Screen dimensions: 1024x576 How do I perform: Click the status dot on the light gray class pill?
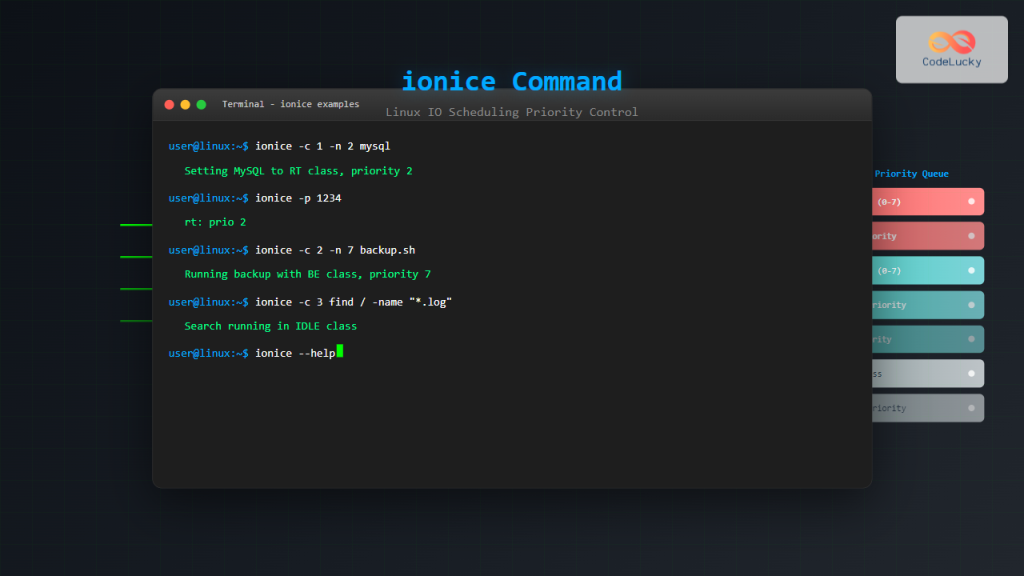[971, 373]
